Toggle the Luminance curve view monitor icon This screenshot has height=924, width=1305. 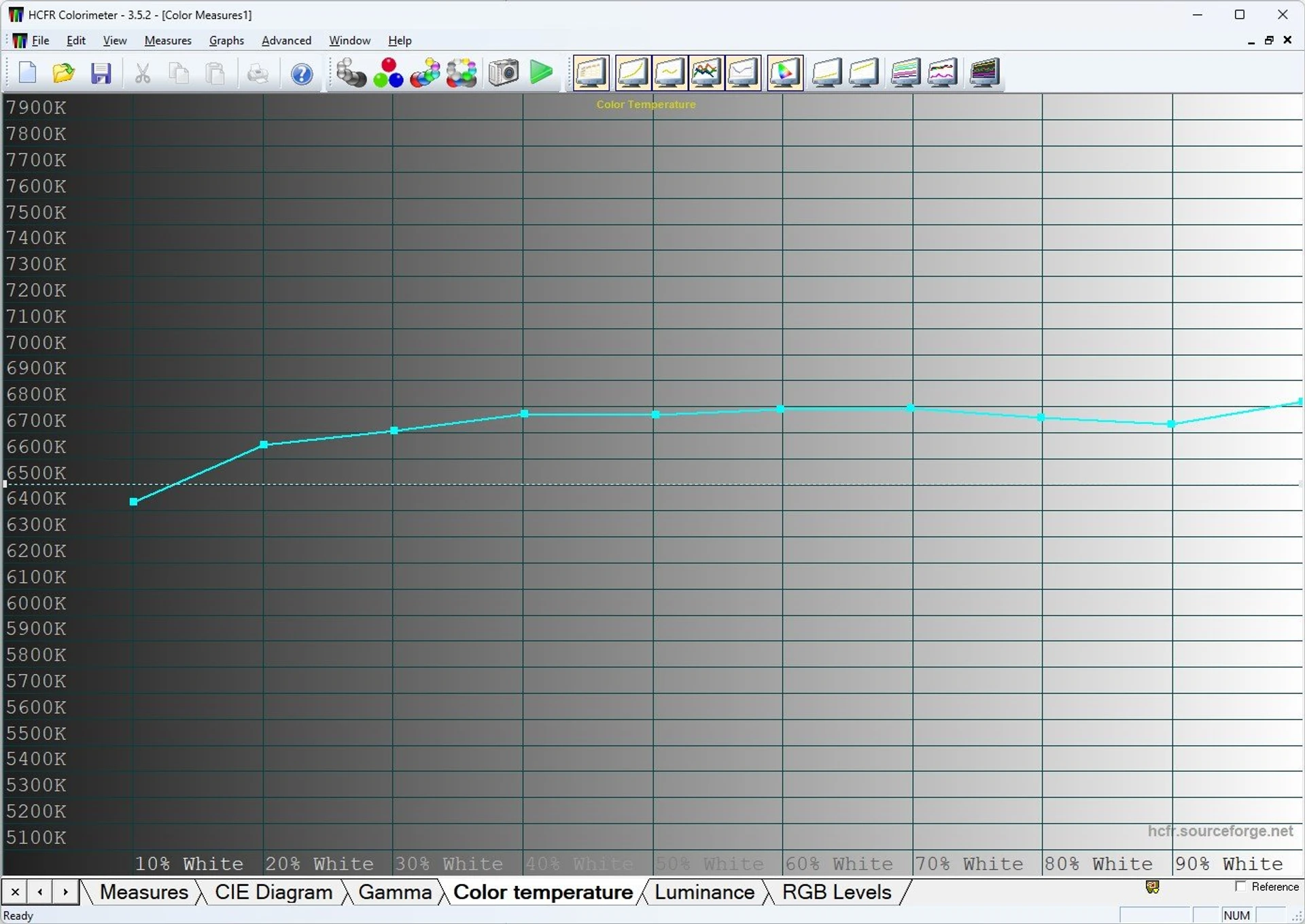633,73
